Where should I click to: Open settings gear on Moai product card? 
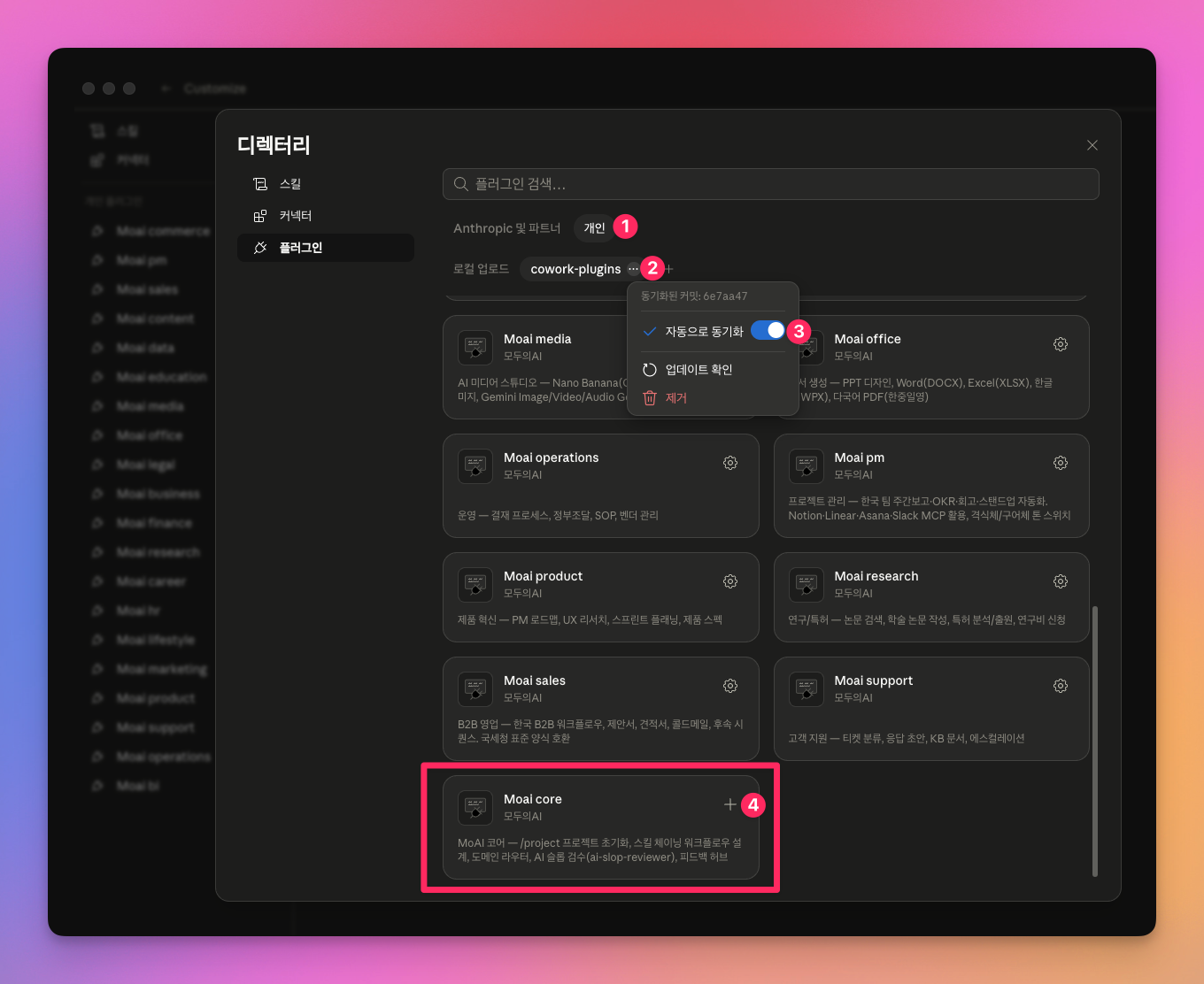tap(730, 581)
